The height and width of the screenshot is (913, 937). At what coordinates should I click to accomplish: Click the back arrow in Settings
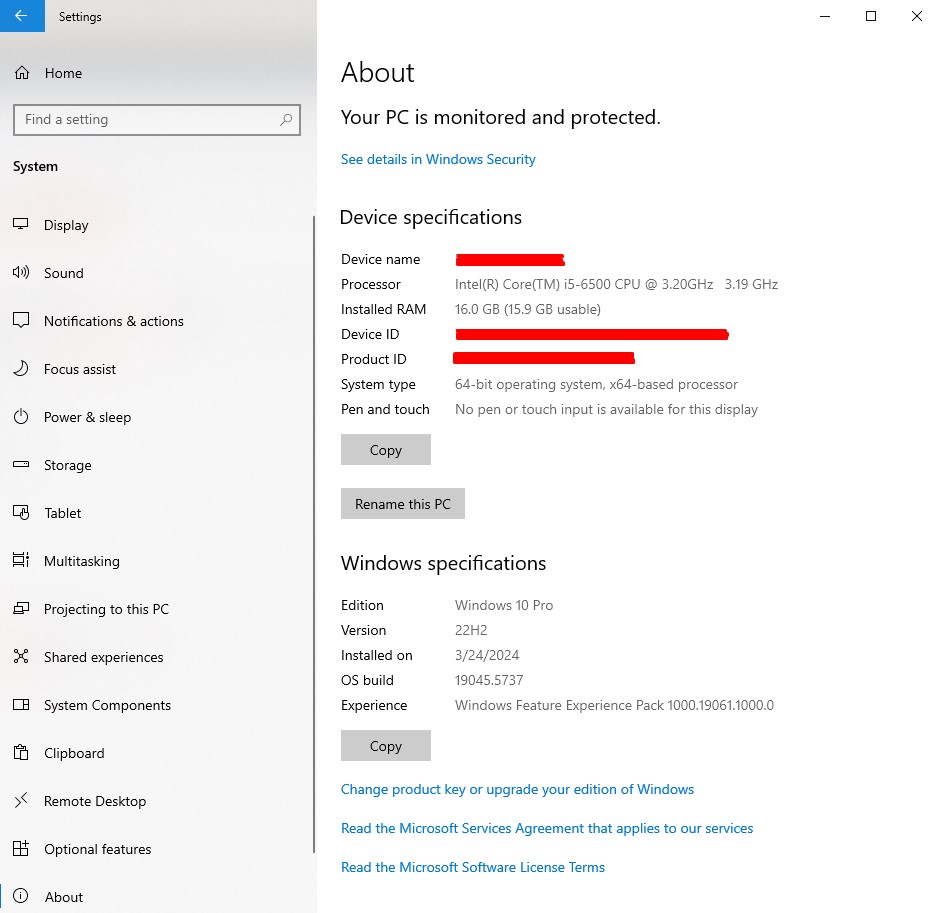click(x=22, y=16)
